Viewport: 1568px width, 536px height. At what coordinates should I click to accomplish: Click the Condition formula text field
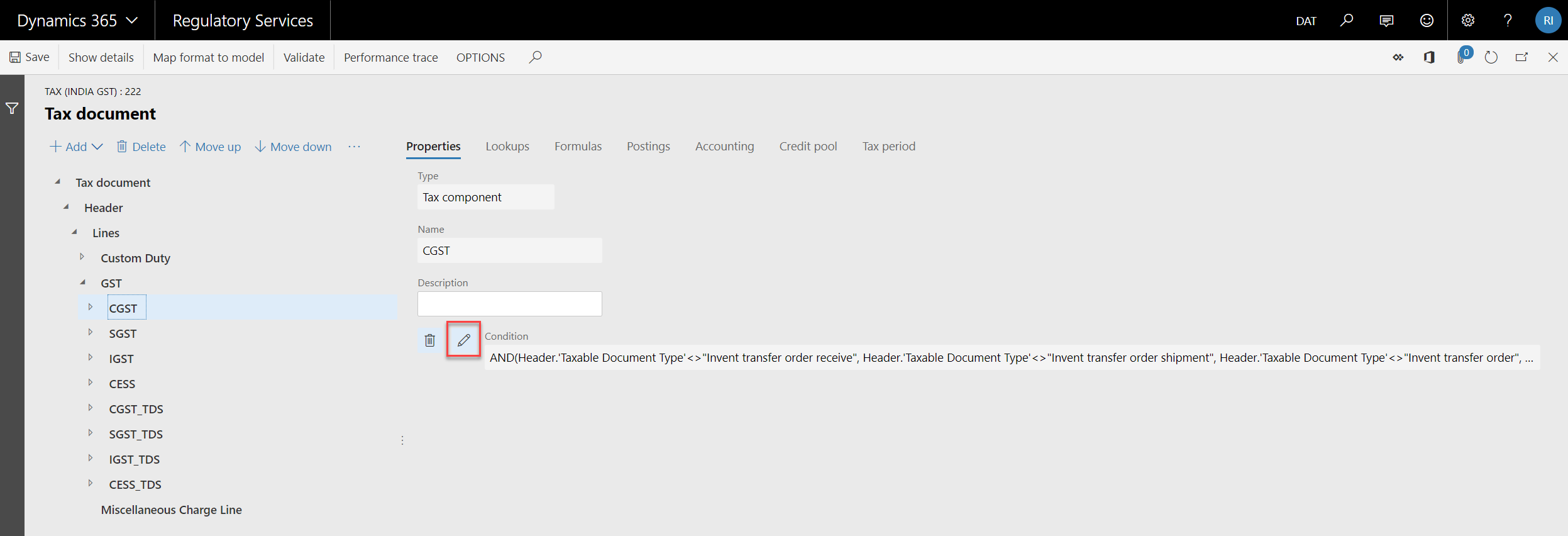(1012, 357)
